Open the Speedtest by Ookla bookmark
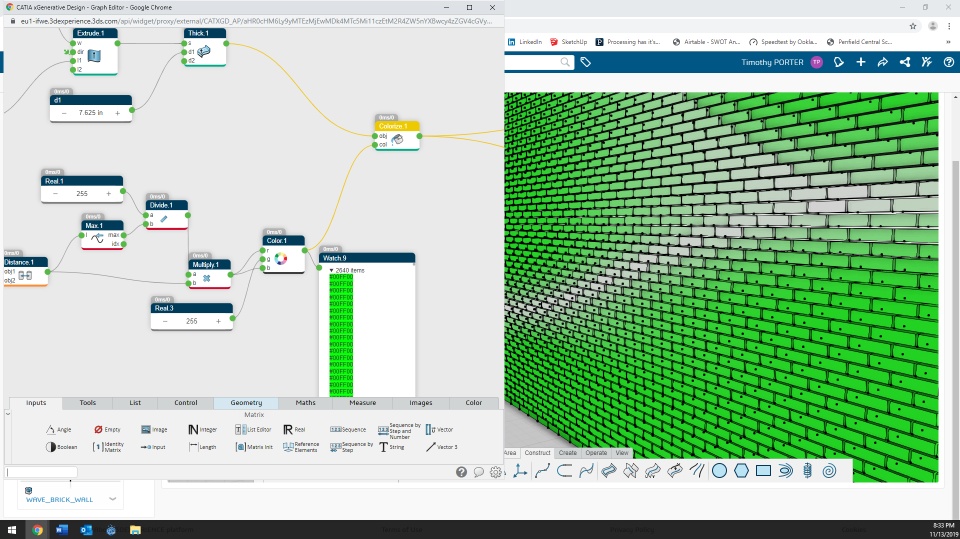The image size is (960, 539). click(783, 42)
